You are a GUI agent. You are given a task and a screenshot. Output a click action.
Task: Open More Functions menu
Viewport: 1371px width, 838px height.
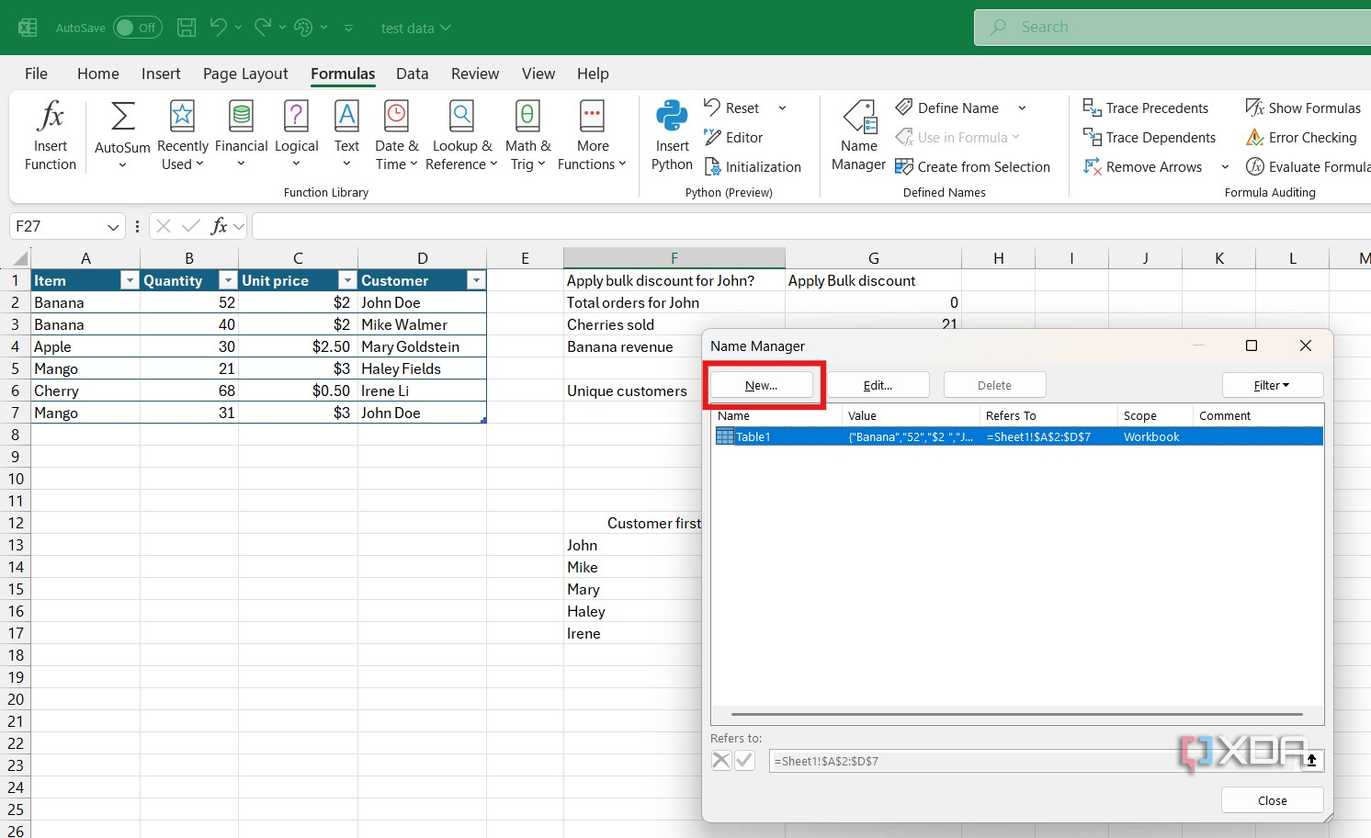592,136
